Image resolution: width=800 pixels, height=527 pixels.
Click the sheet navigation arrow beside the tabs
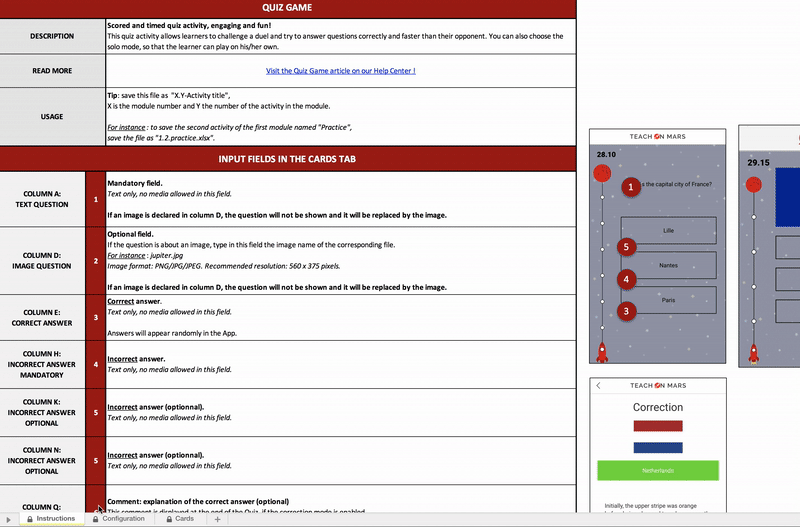point(8,519)
